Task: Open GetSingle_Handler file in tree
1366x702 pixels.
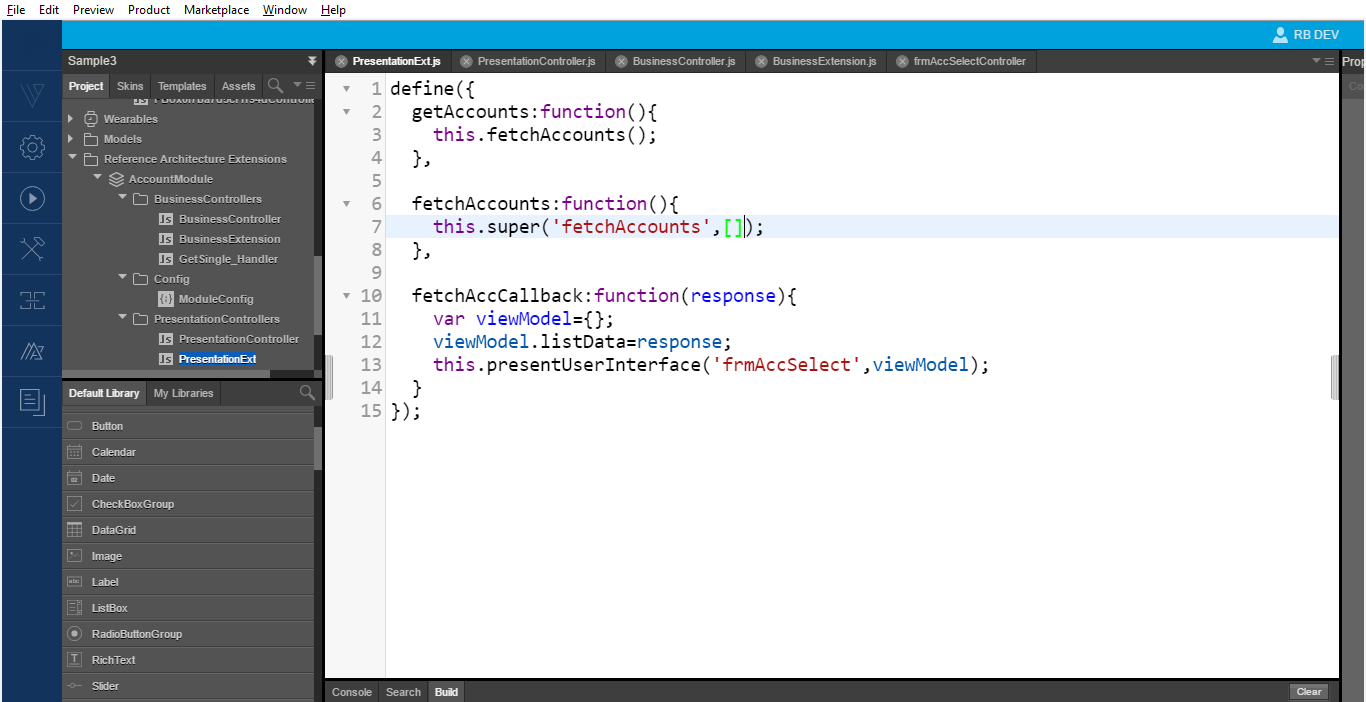Action: click(x=229, y=259)
